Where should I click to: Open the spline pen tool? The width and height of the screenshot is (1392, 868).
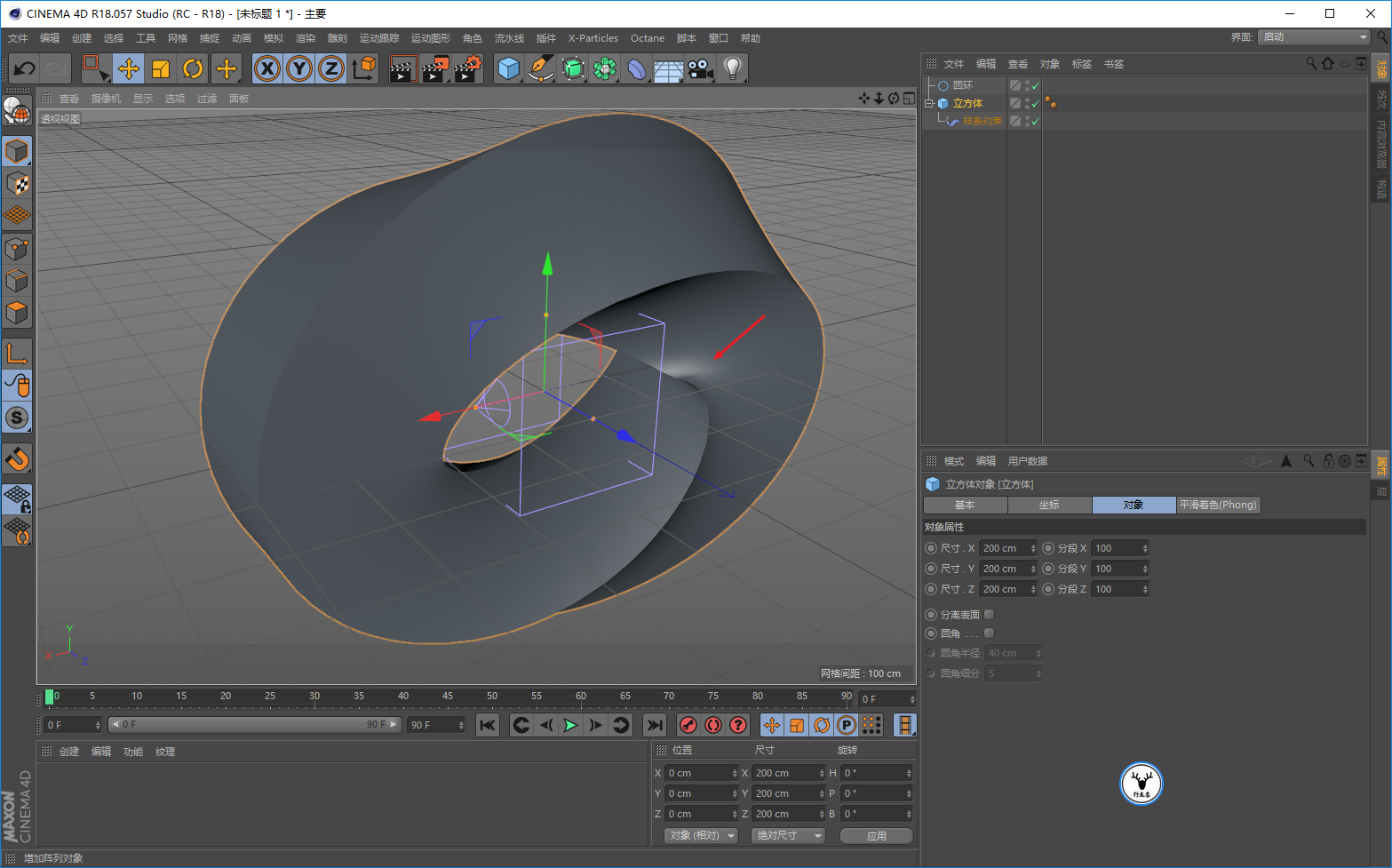pos(540,68)
